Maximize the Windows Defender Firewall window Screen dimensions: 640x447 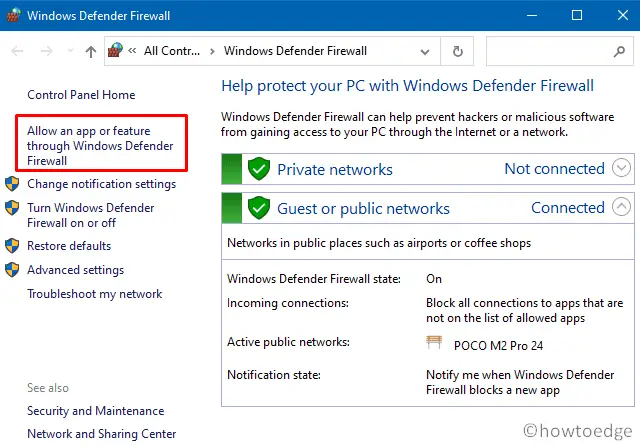click(577, 16)
